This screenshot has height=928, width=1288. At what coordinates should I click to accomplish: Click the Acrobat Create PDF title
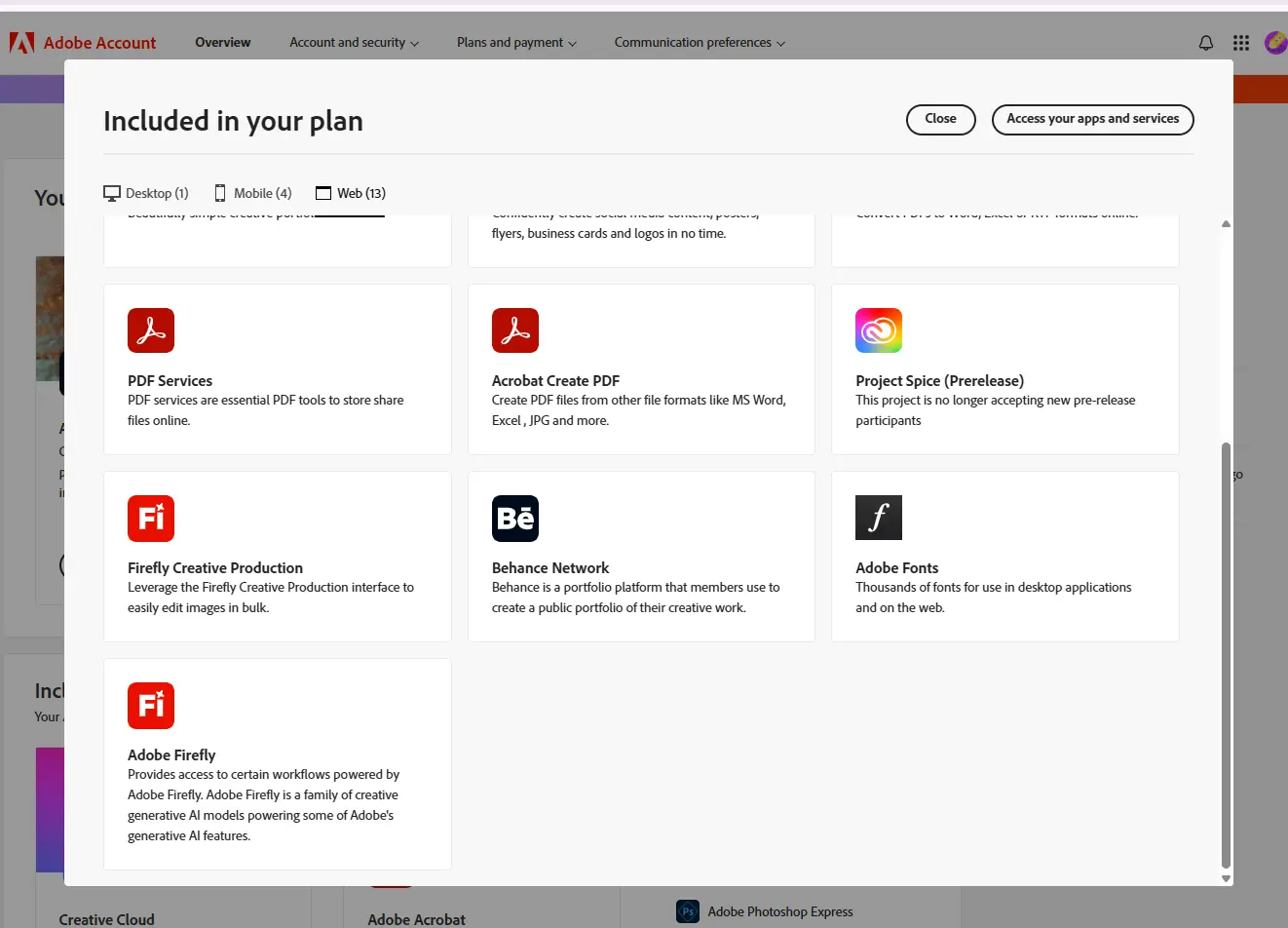tap(555, 381)
